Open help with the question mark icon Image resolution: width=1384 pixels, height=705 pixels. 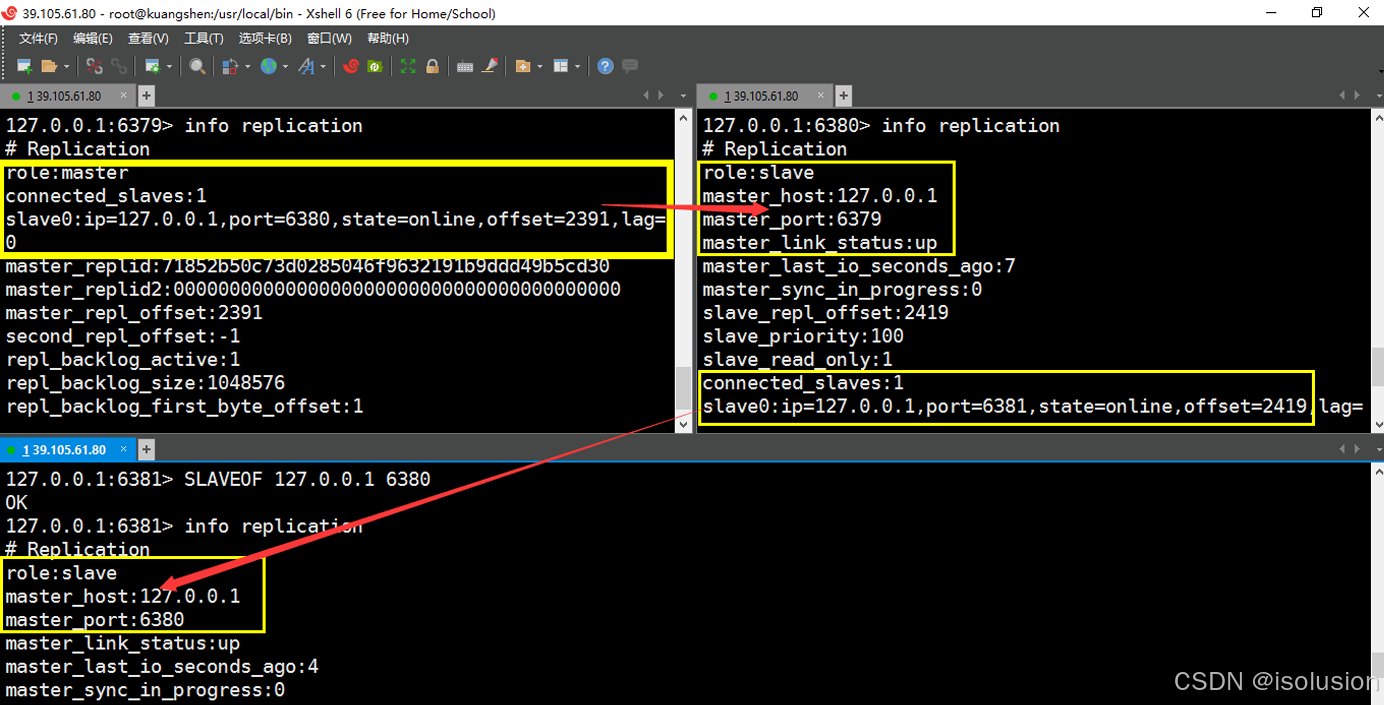click(605, 66)
